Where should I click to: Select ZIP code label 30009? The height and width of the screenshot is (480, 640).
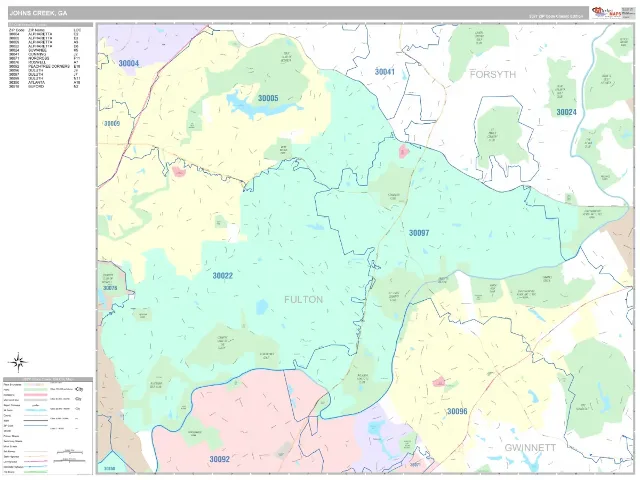(x=112, y=123)
